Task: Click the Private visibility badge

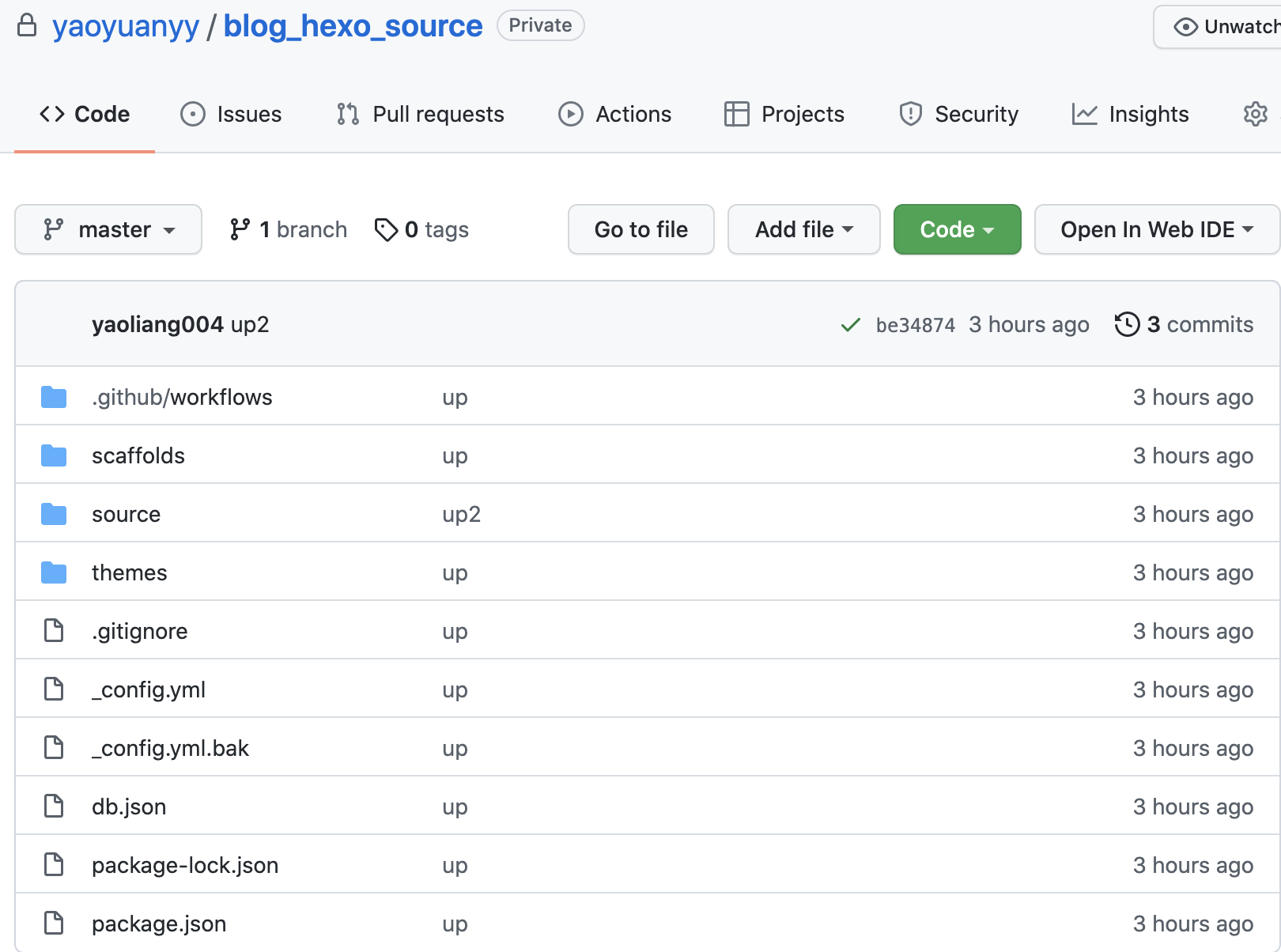Action: (x=541, y=25)
